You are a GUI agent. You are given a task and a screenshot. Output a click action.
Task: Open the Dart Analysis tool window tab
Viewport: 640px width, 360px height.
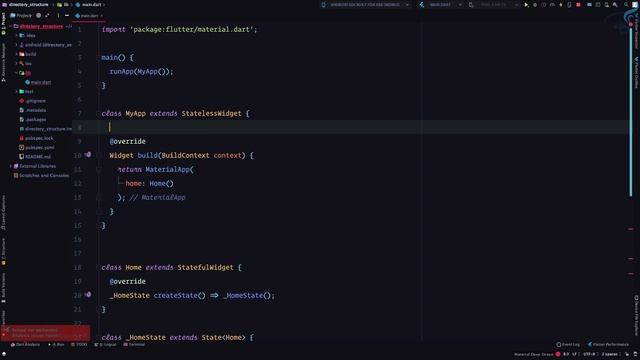coord(25,344)
